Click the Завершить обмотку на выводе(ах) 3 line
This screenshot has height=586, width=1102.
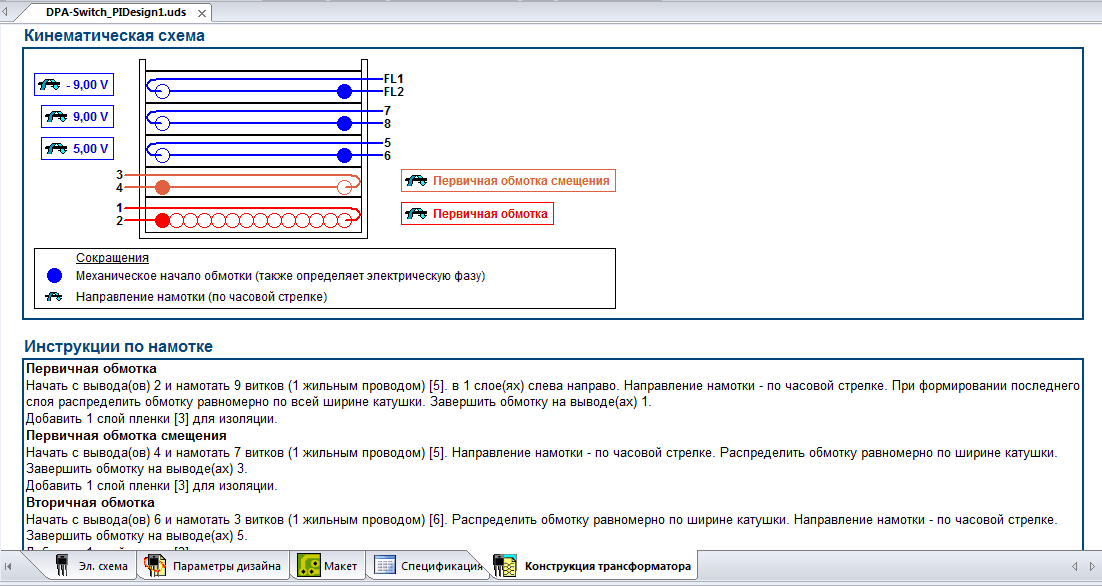(137, 469)
